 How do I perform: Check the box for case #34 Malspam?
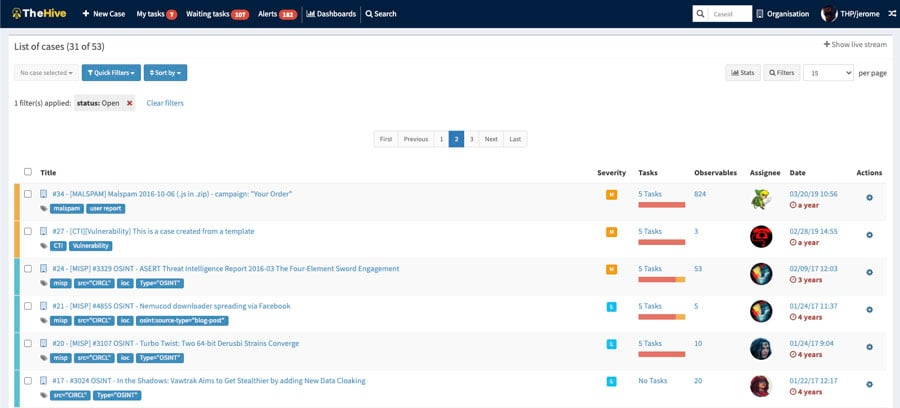click(28, 194)
